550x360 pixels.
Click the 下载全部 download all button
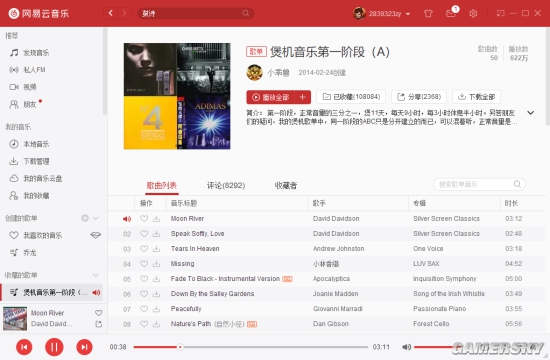(x=476, y=97)
